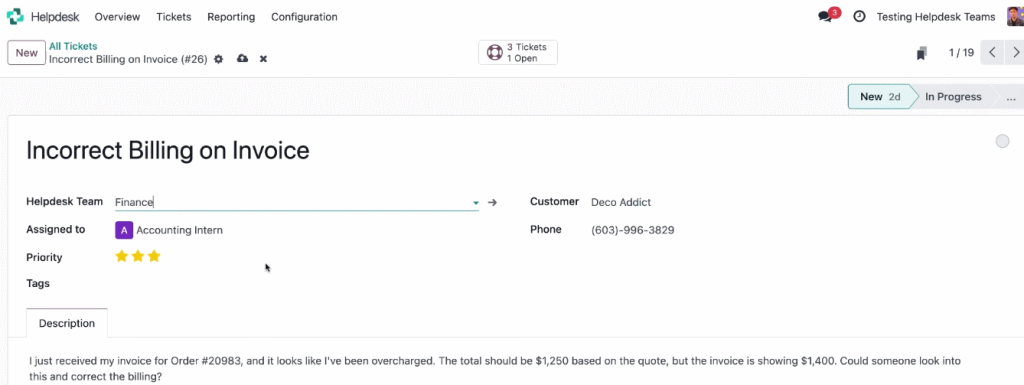Viewport: 1024px width, 385px height.
Task: Discard changes with the X icon
Action: (263, 59)
